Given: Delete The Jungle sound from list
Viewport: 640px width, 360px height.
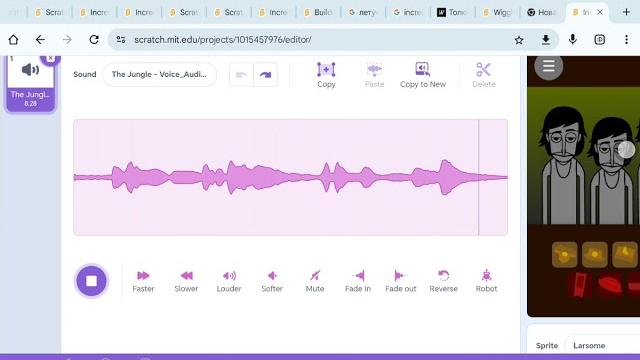Looking at the screenshot, I should click(50, 58).
